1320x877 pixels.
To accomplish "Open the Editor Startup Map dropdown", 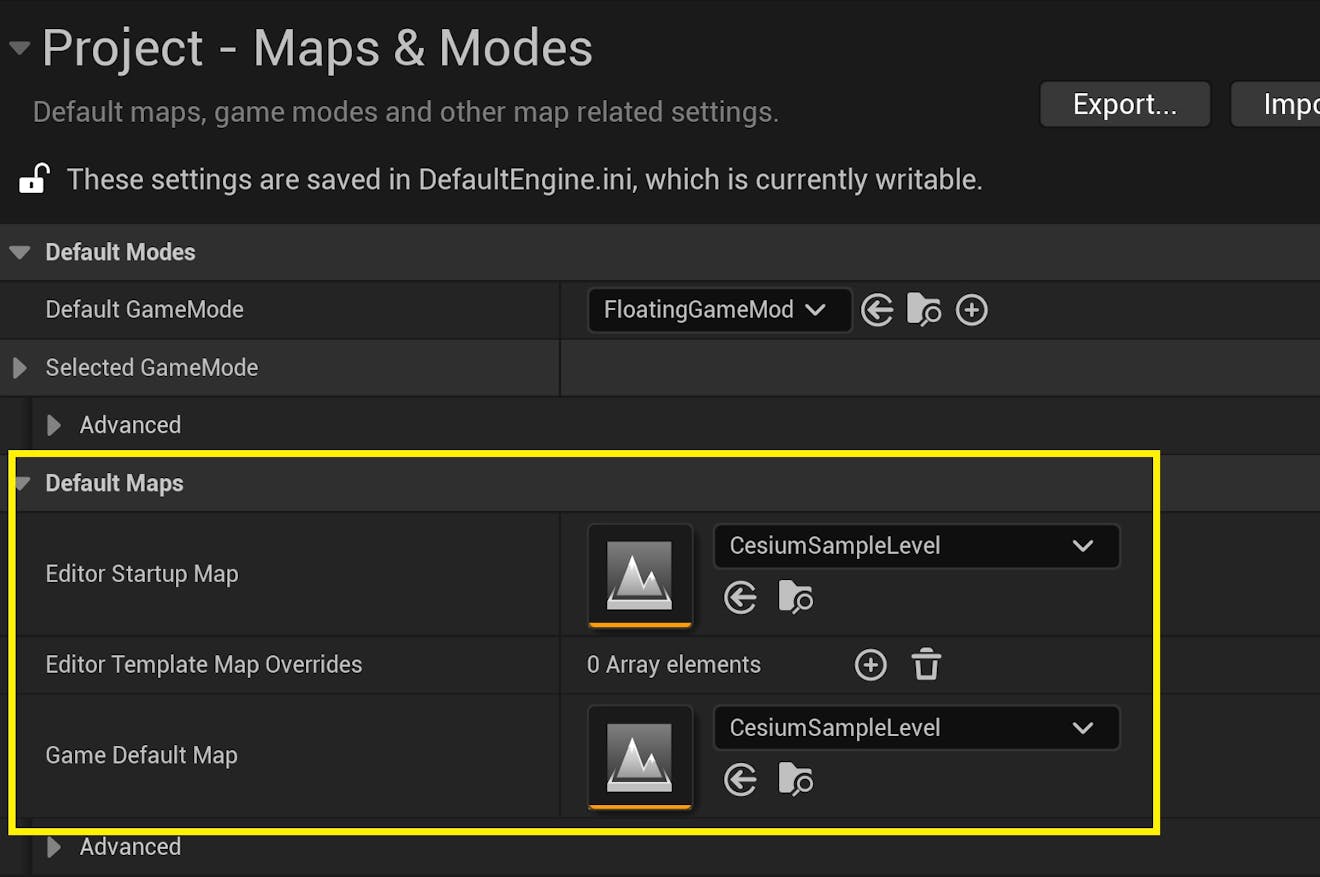I will pos(915,546).
